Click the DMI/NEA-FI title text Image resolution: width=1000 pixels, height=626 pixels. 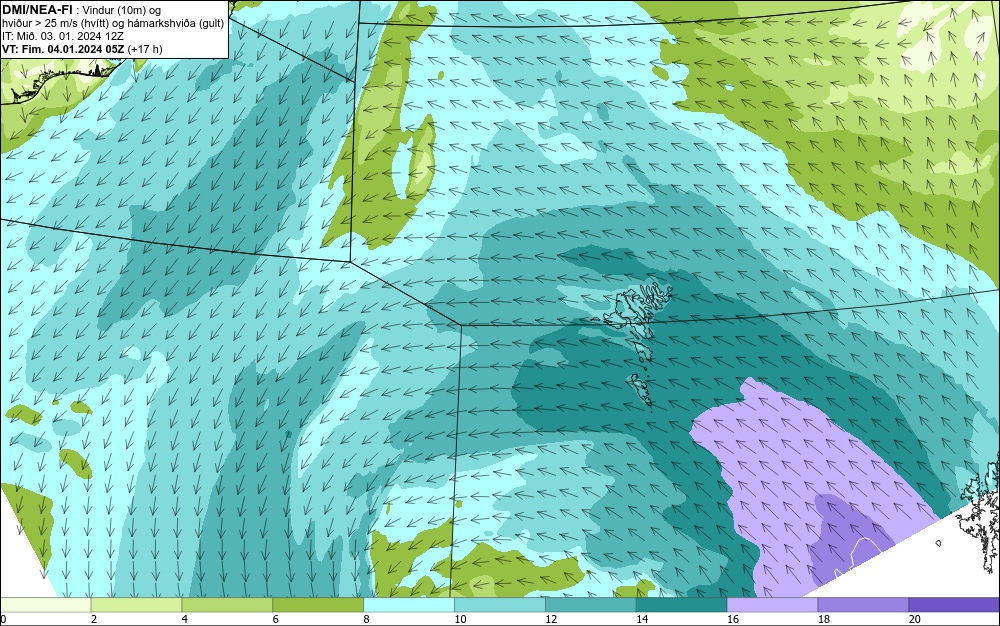click(x=37, y=10)
